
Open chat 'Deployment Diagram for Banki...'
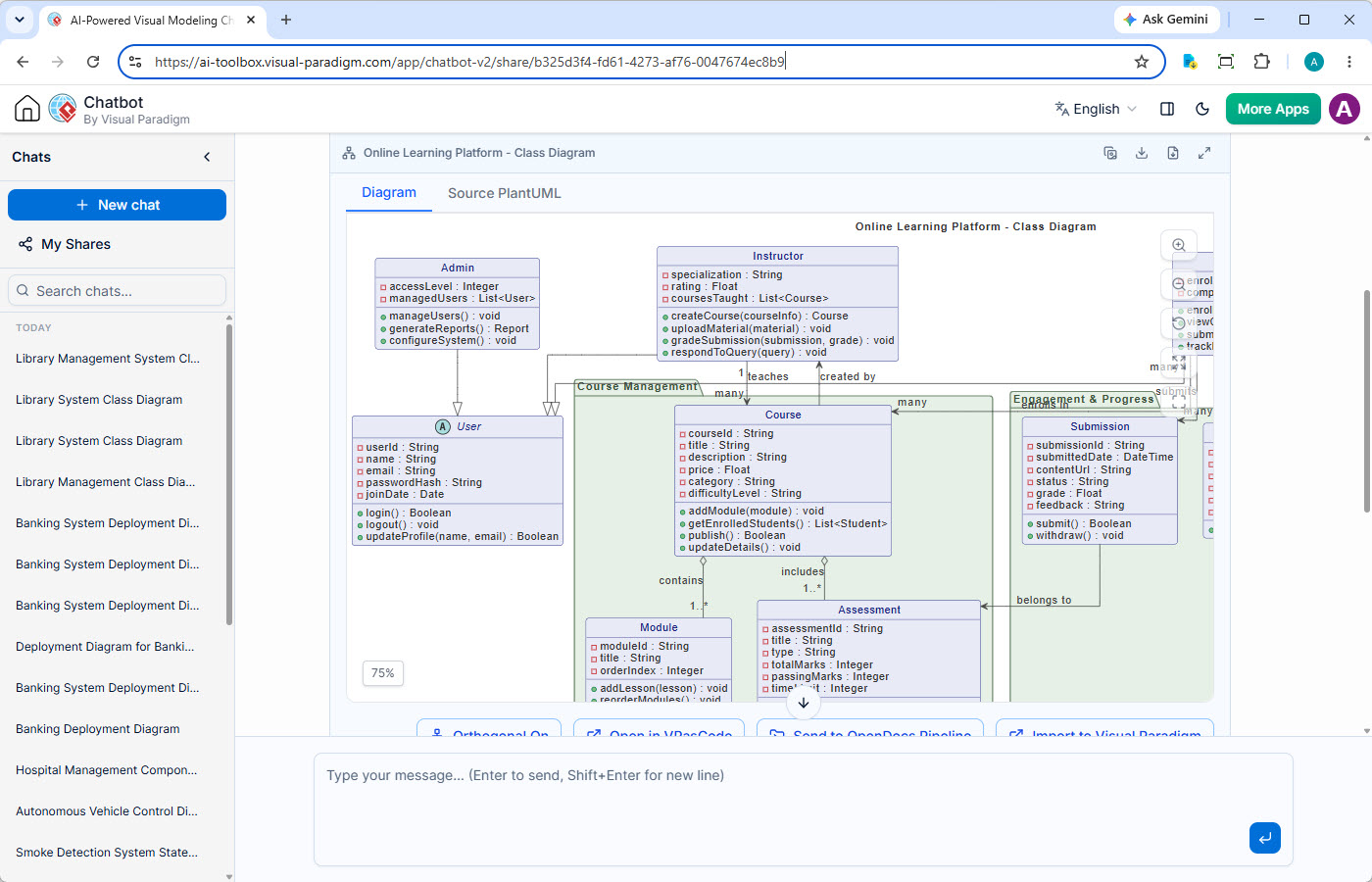point(106,647)
